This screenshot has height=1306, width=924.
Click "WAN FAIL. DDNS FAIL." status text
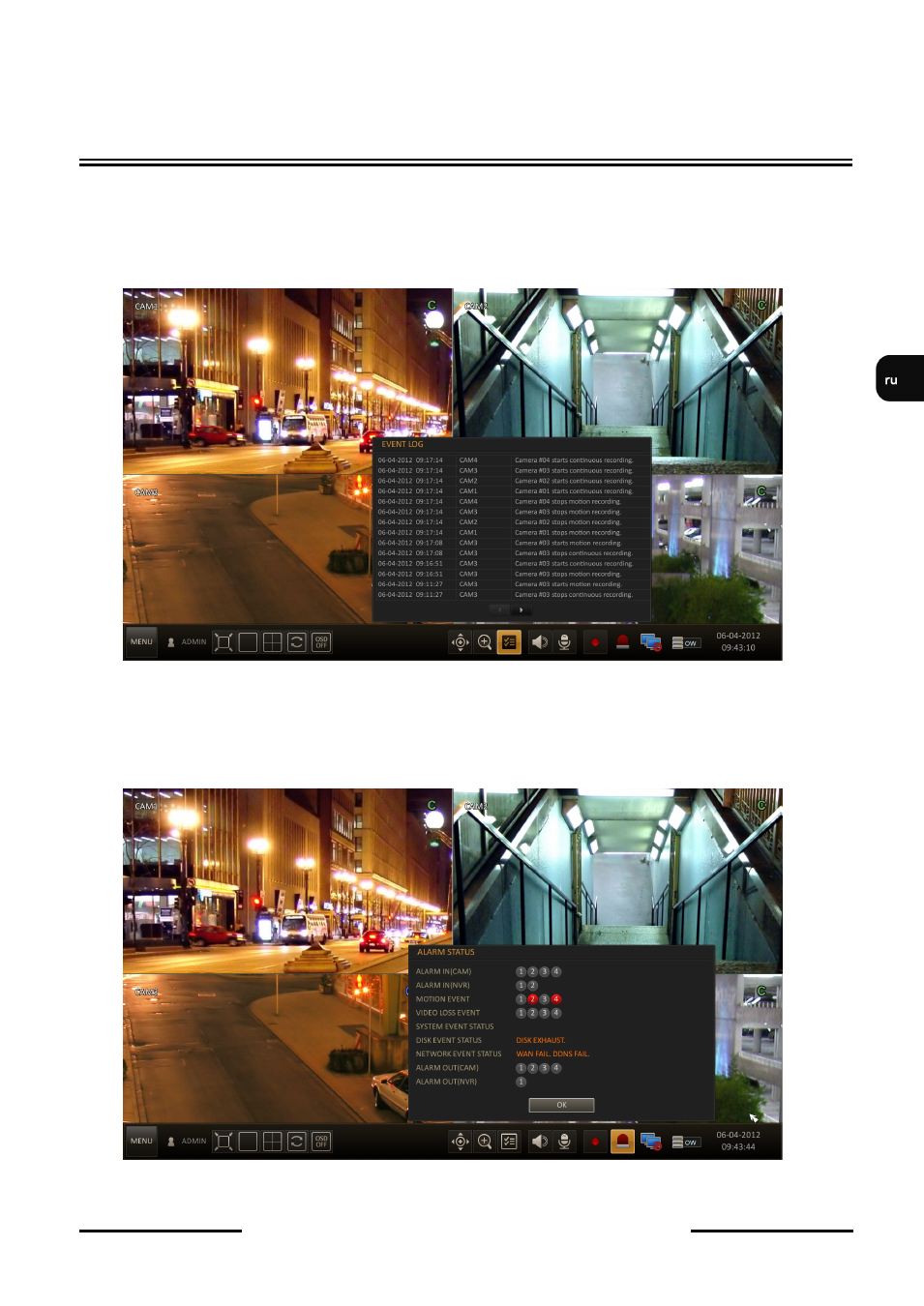click(x=552, y=1054)
